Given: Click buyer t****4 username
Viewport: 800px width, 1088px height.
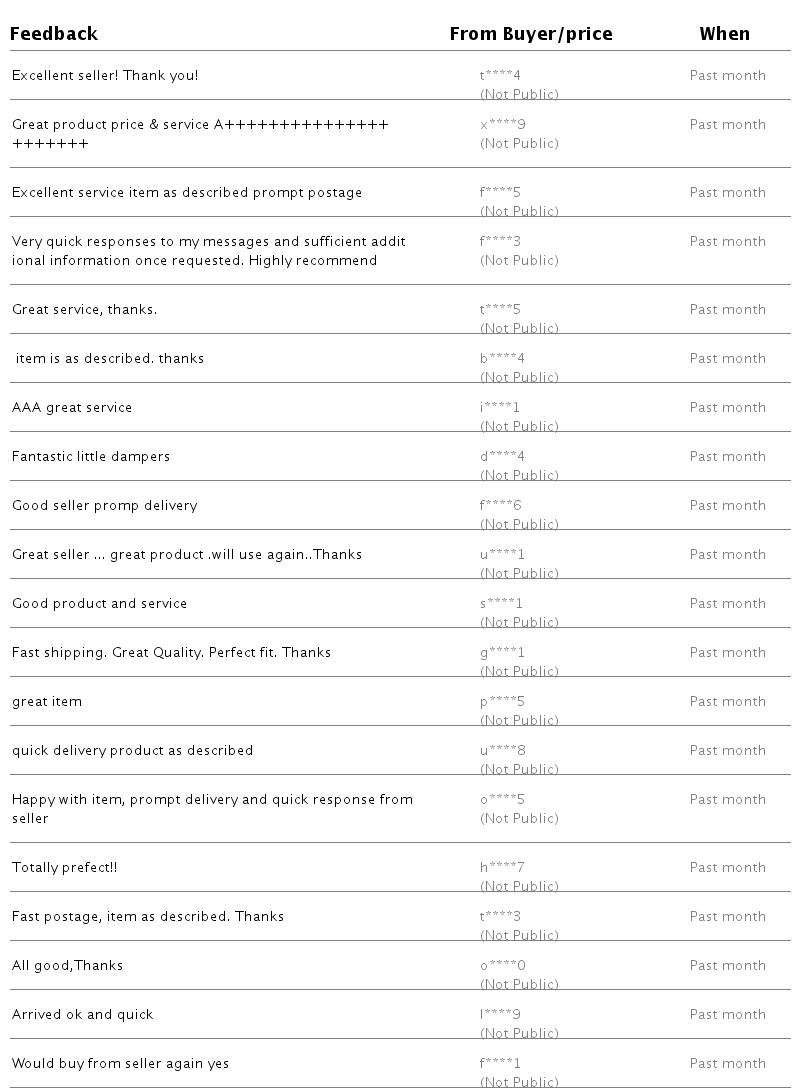Looking at the screenshot, I should (500, 76).
